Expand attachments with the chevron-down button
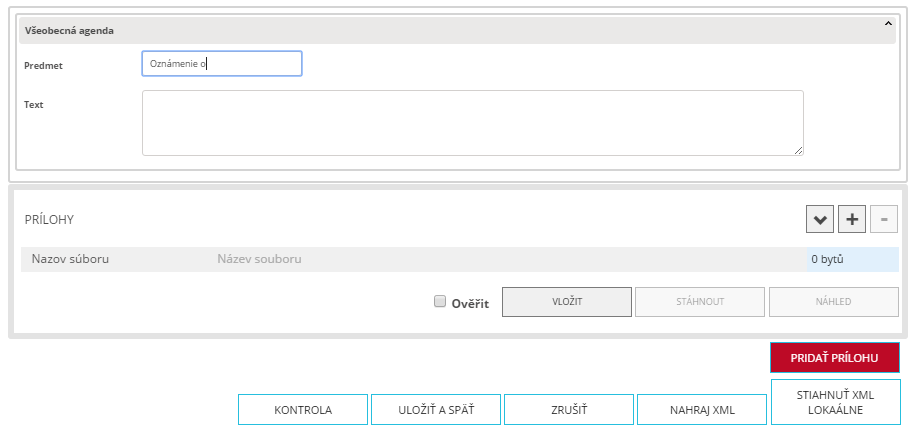 pos(820,219)
